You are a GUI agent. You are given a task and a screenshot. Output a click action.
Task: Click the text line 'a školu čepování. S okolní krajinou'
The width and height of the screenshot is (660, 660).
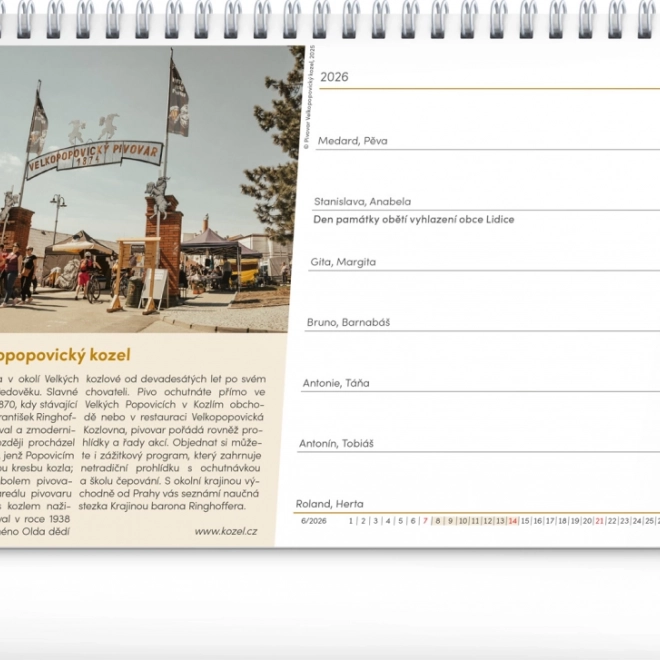[170, 481]
